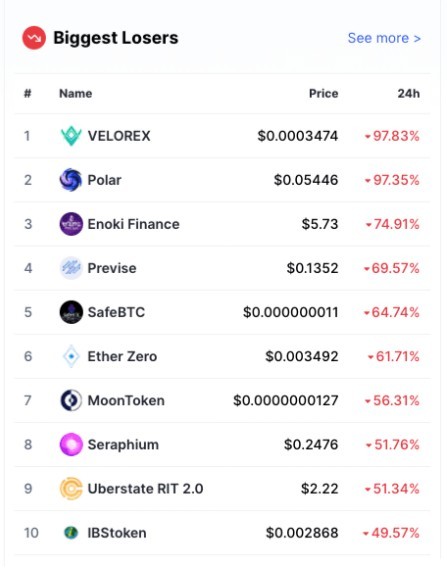
Task: Click the SafeBTC black logo icon
Action: [71, 312]
